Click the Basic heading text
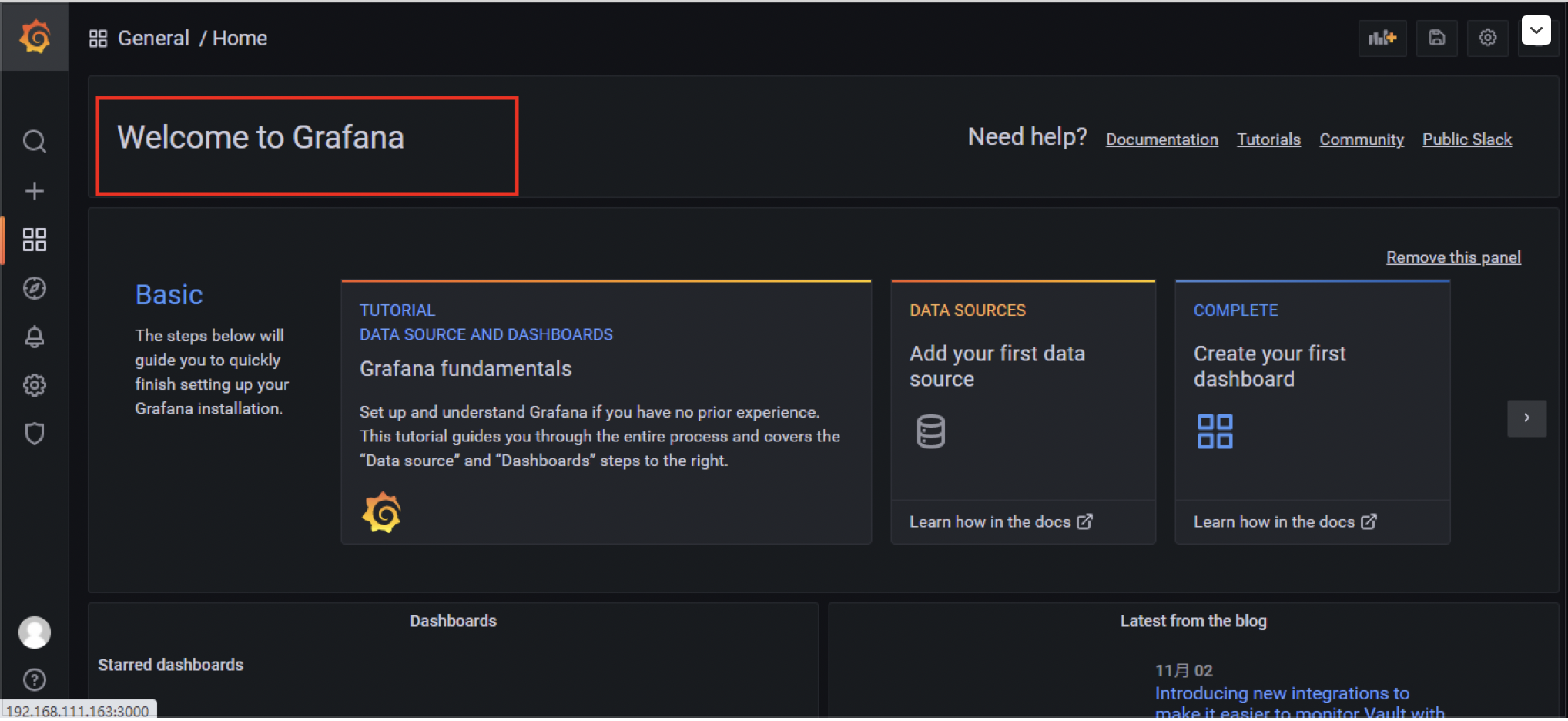 click(169, 295)
